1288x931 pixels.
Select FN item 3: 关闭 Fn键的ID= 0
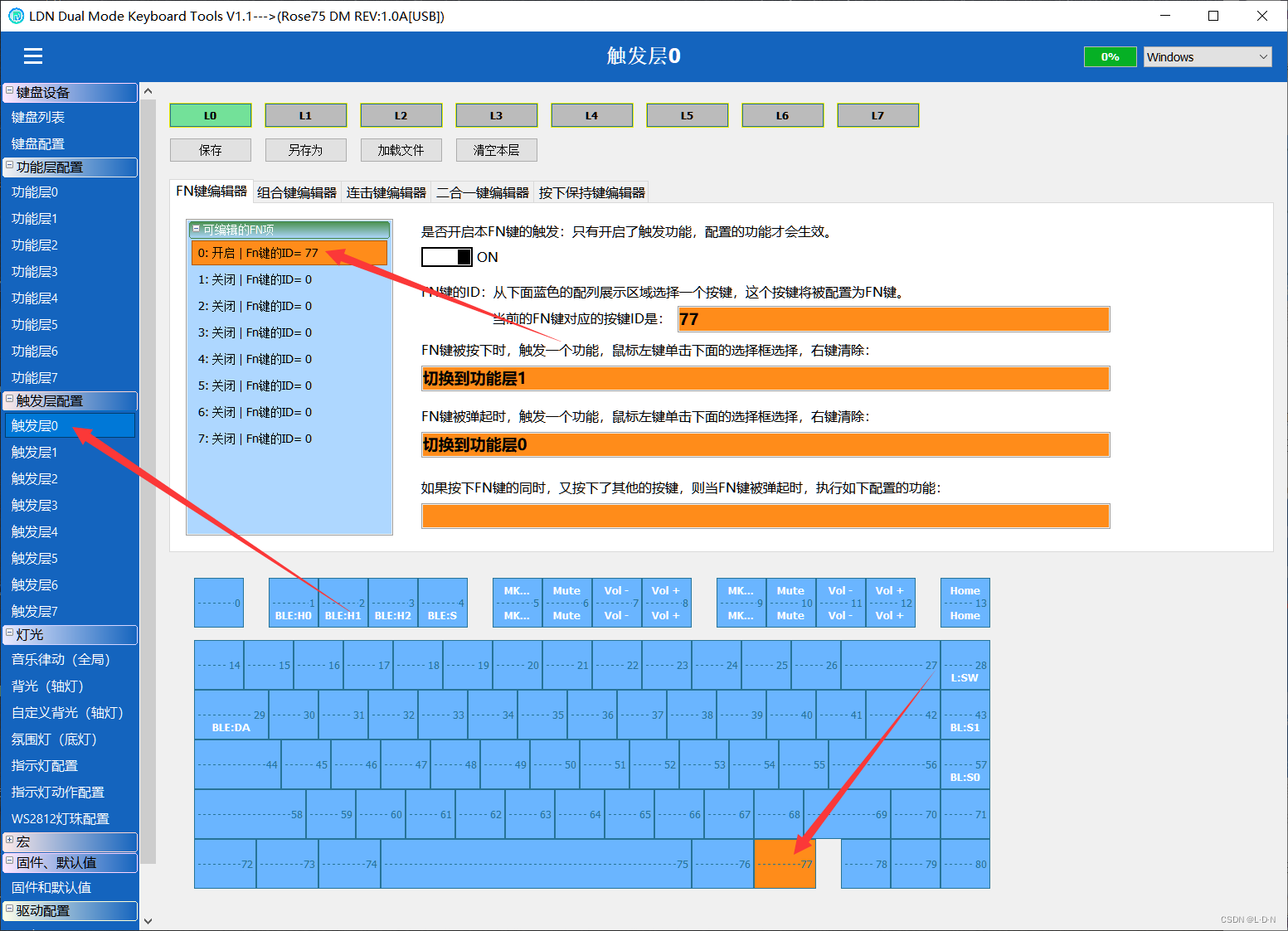point(289,332)
